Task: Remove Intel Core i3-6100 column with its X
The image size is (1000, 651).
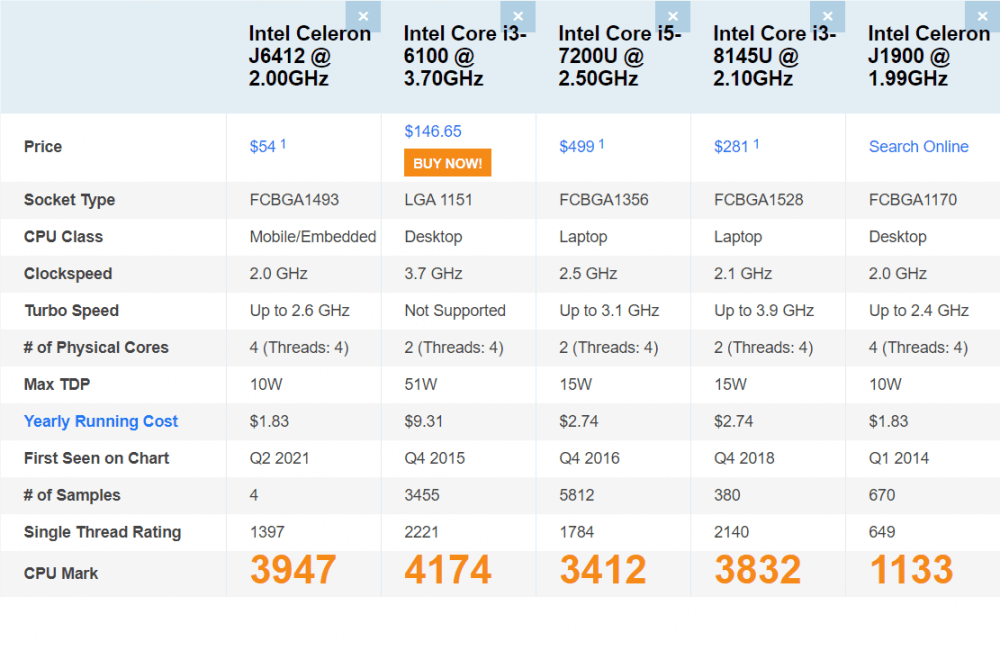Action: 518,17
